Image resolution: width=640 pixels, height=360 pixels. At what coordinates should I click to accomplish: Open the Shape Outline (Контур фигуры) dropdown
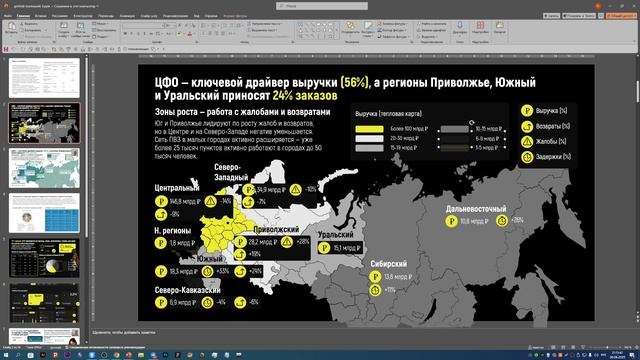pyautogui.click(x=392, y=30)
